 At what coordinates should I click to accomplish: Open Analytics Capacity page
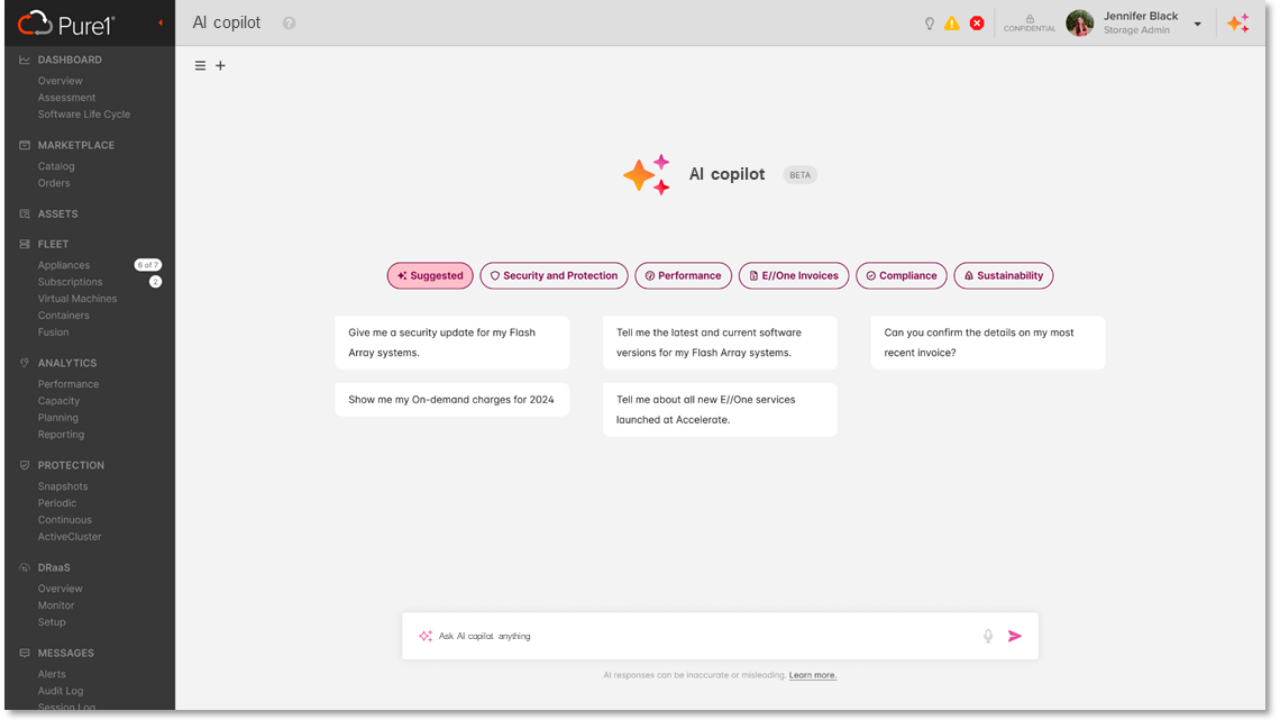point(59,401)
